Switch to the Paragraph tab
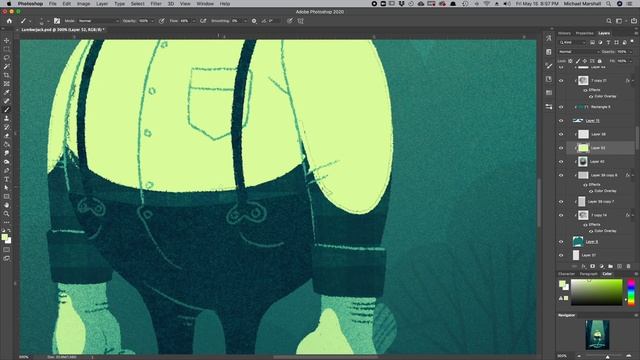Screen dimensions: 640x360 coord(589,274)
